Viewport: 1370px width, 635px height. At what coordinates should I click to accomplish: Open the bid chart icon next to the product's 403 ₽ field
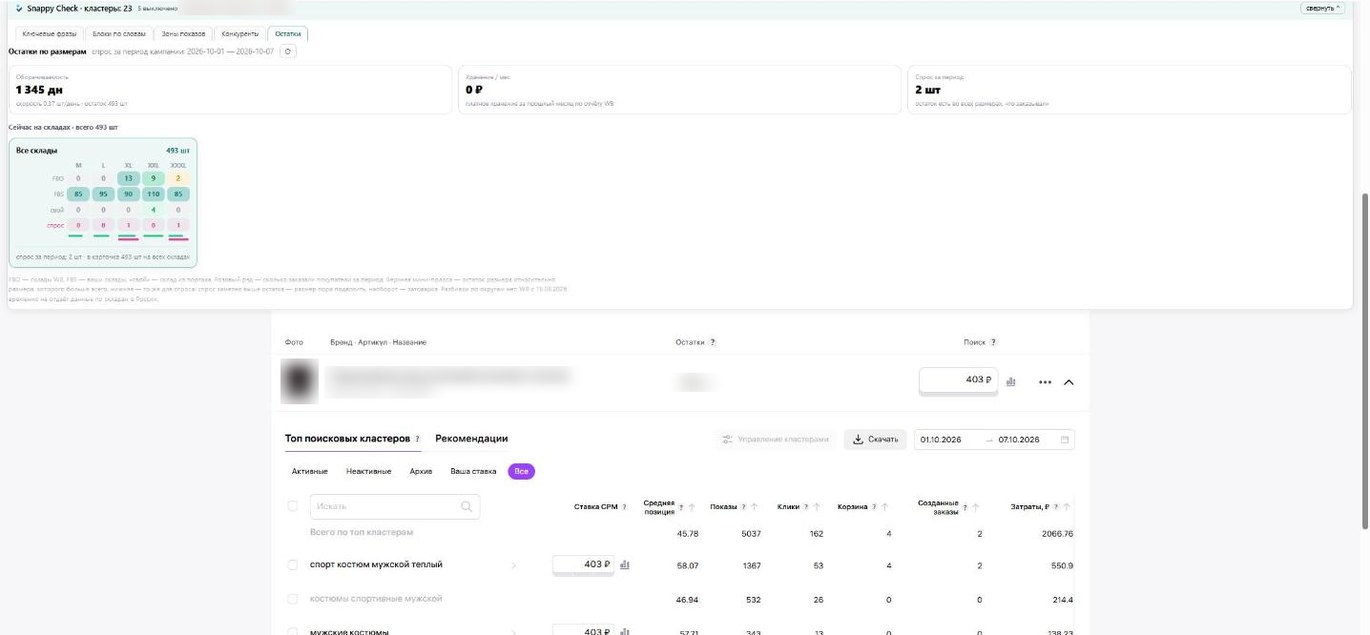[x=1011, y=382]
